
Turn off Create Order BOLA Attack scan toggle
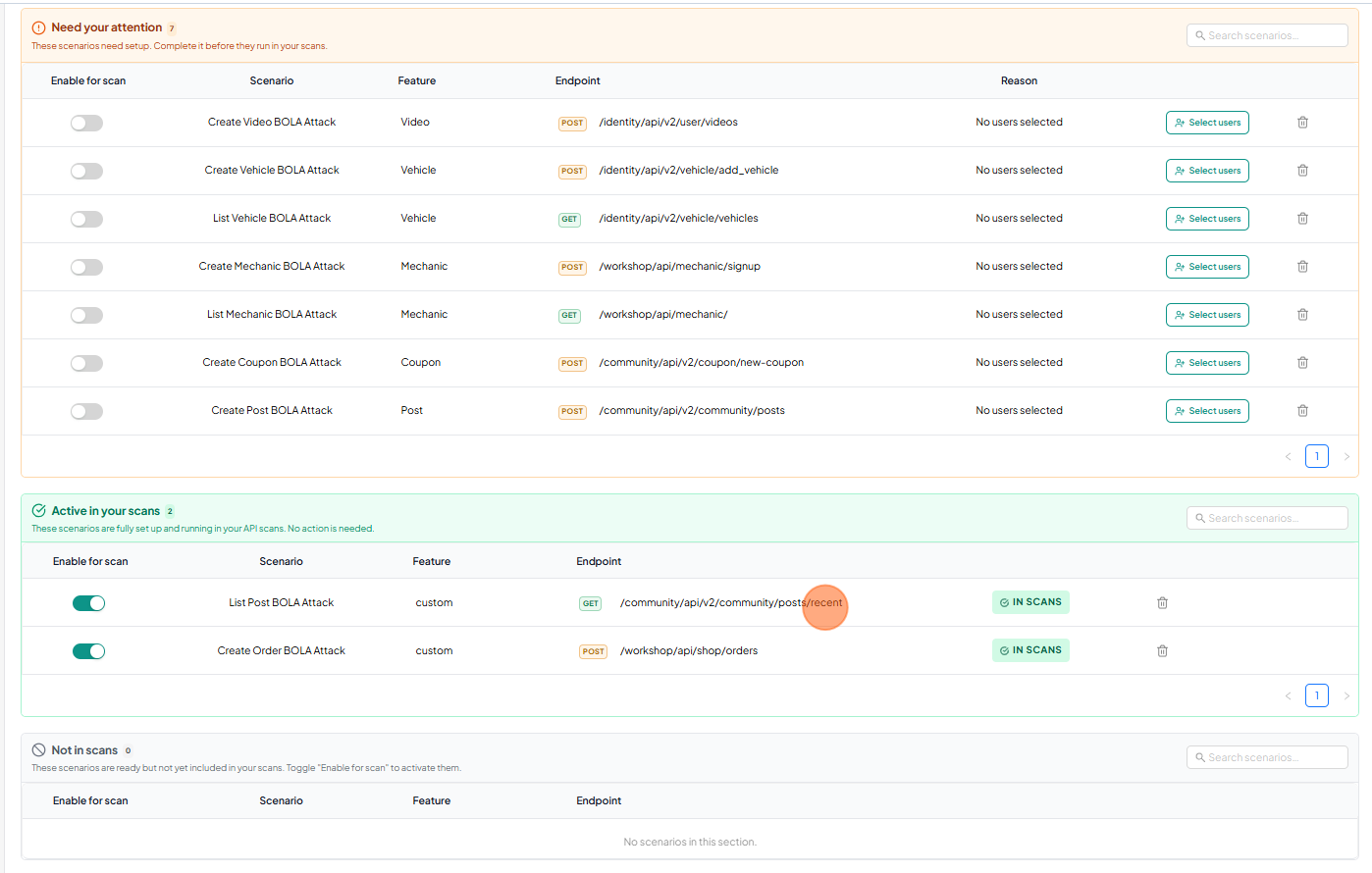(88, 651)
